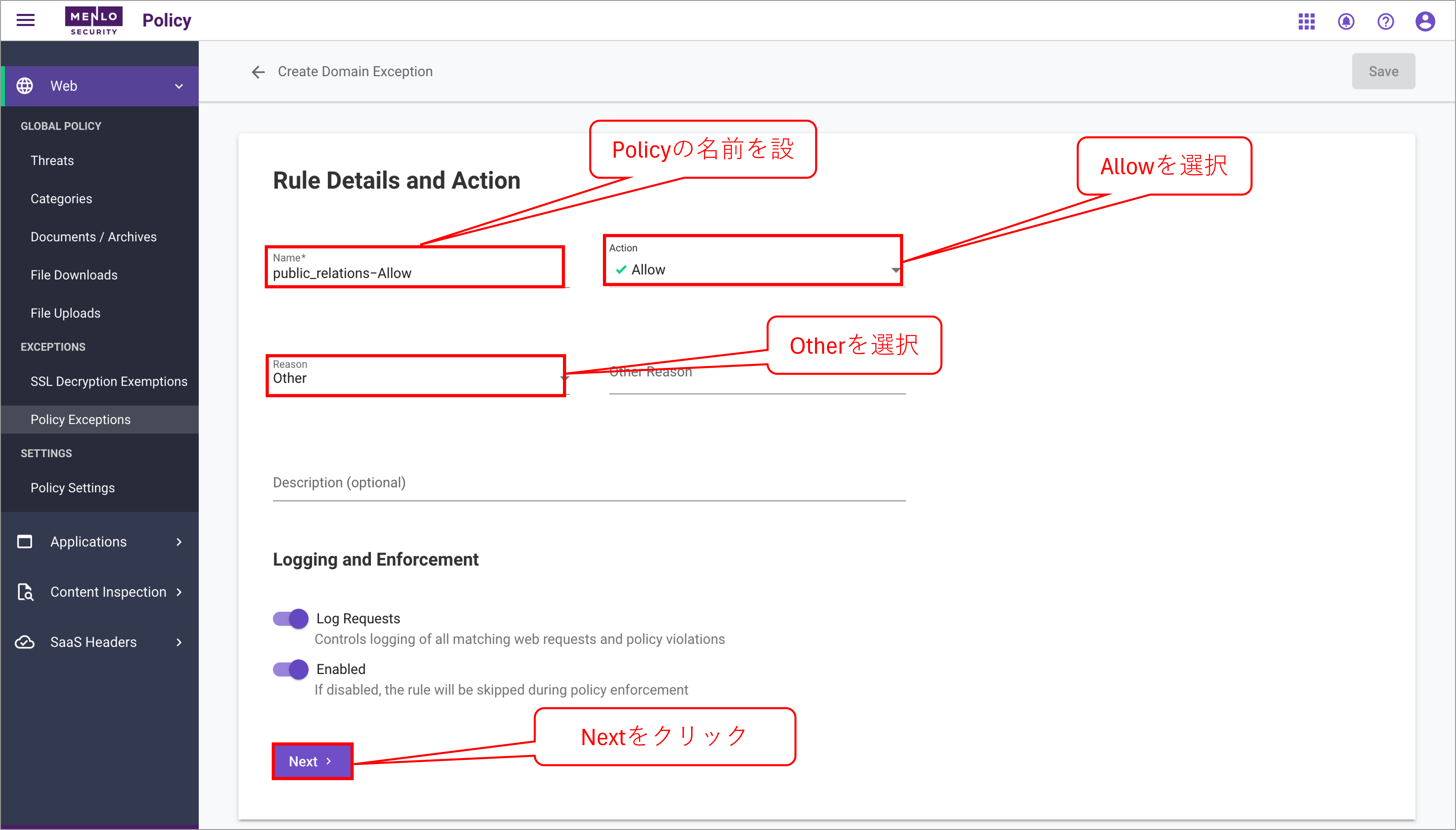Go back with the arrow icon
The width and height of the screenshot is (1456, 830).
pyautogui.click(x=258, y=72)
